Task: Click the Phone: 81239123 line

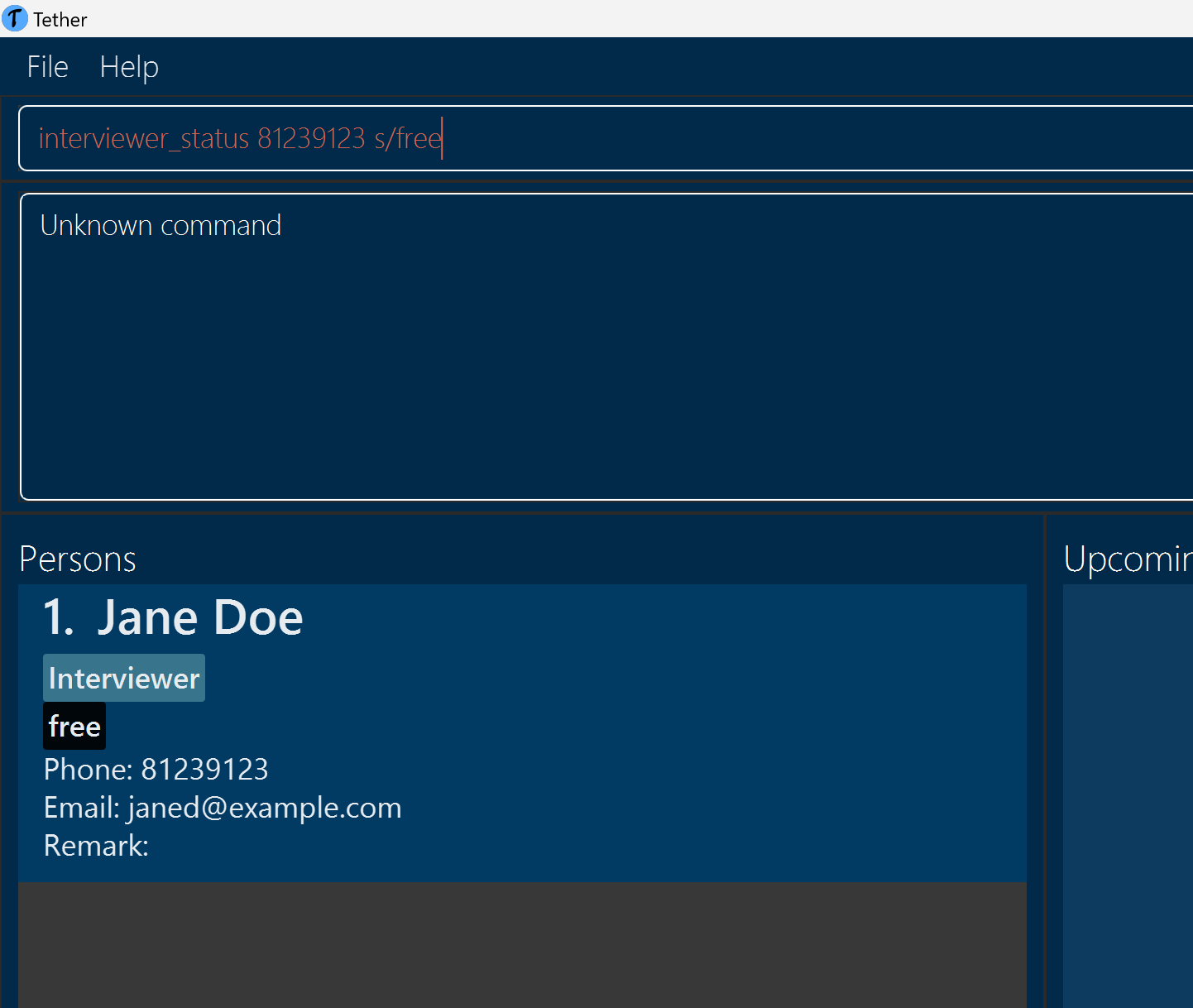Action: click(x=156, y=769)
